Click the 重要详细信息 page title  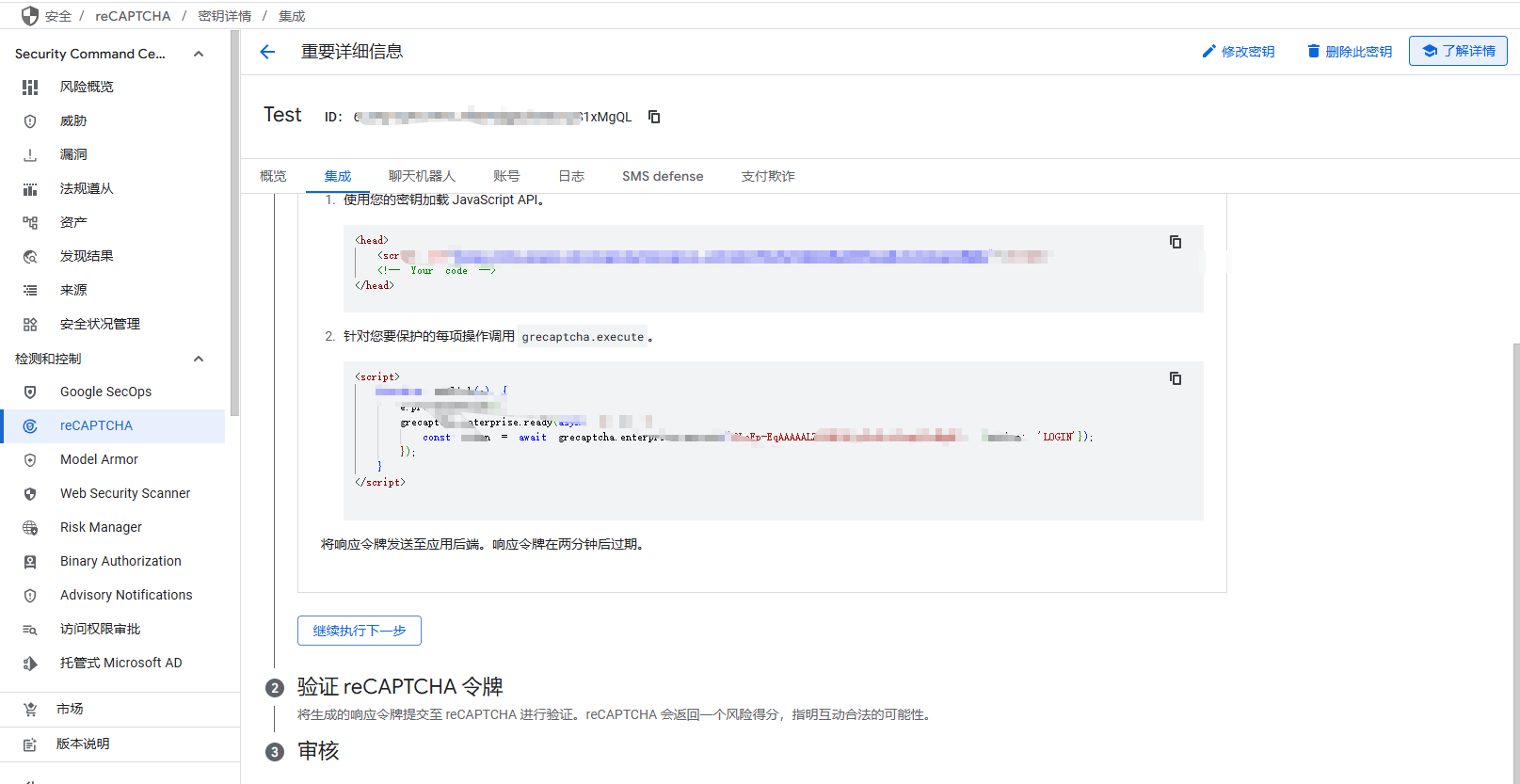[x=352, y=52]
